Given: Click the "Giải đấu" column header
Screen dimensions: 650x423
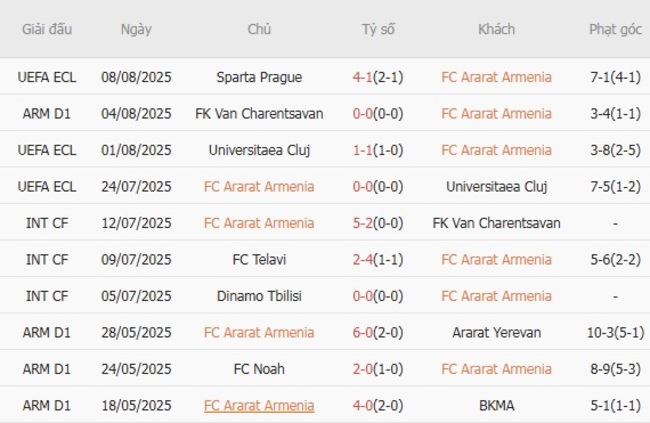Looking at the screenshot, I should [46, 29].
